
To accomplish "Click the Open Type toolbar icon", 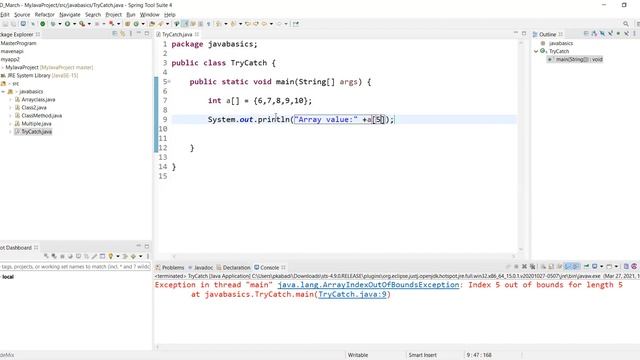I will [x=152, y=24].
